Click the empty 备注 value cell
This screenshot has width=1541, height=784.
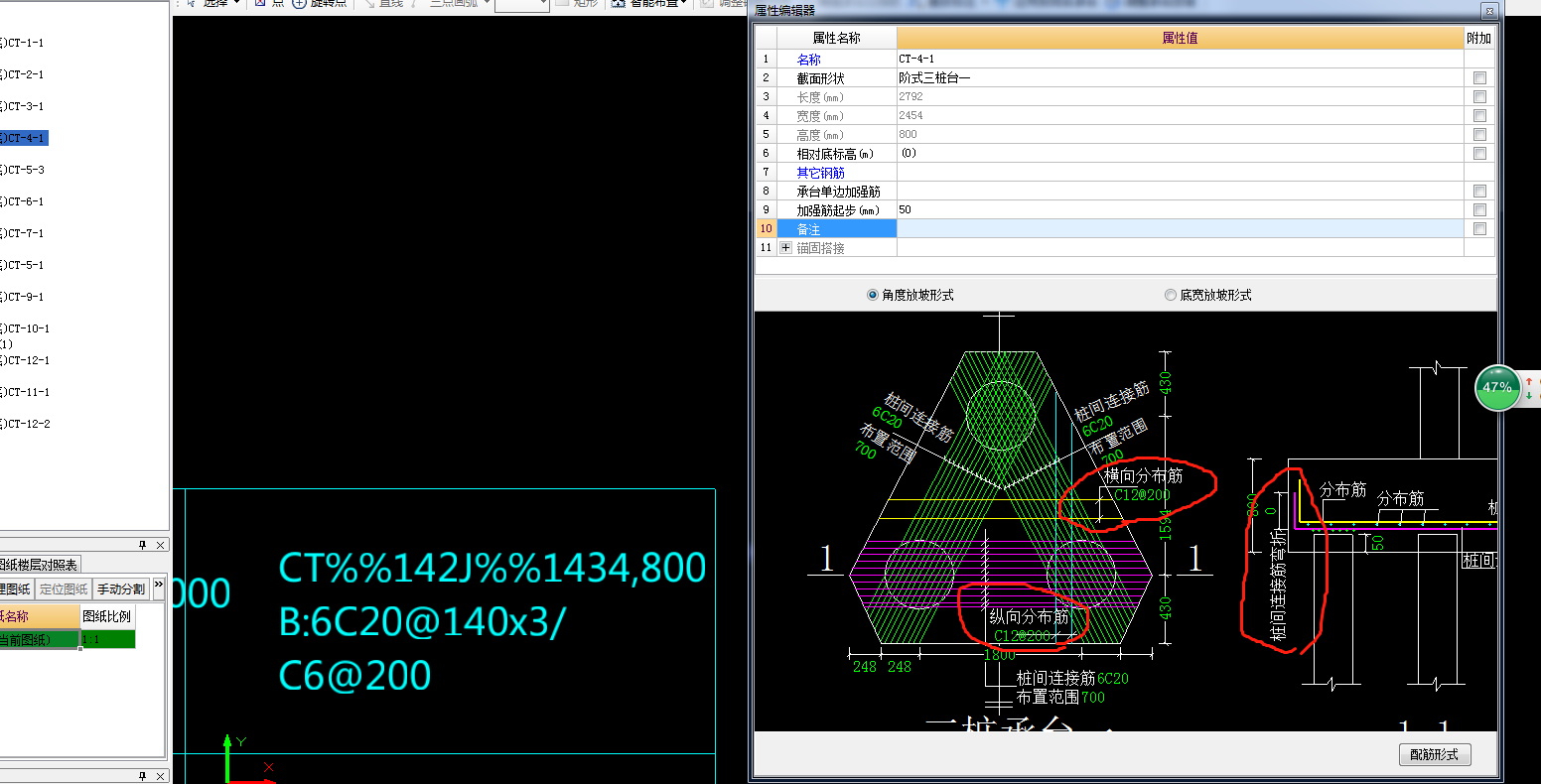point(1180,228)
